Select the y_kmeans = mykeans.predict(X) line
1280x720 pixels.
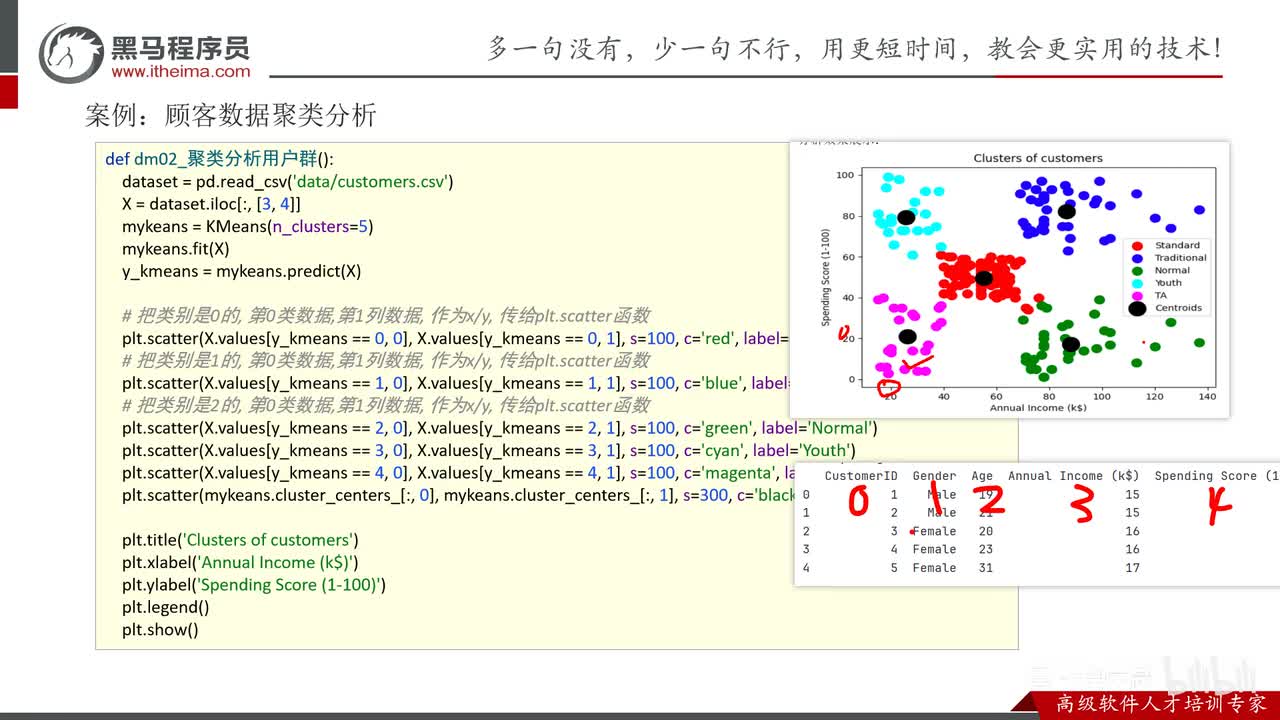coord(242,271)
